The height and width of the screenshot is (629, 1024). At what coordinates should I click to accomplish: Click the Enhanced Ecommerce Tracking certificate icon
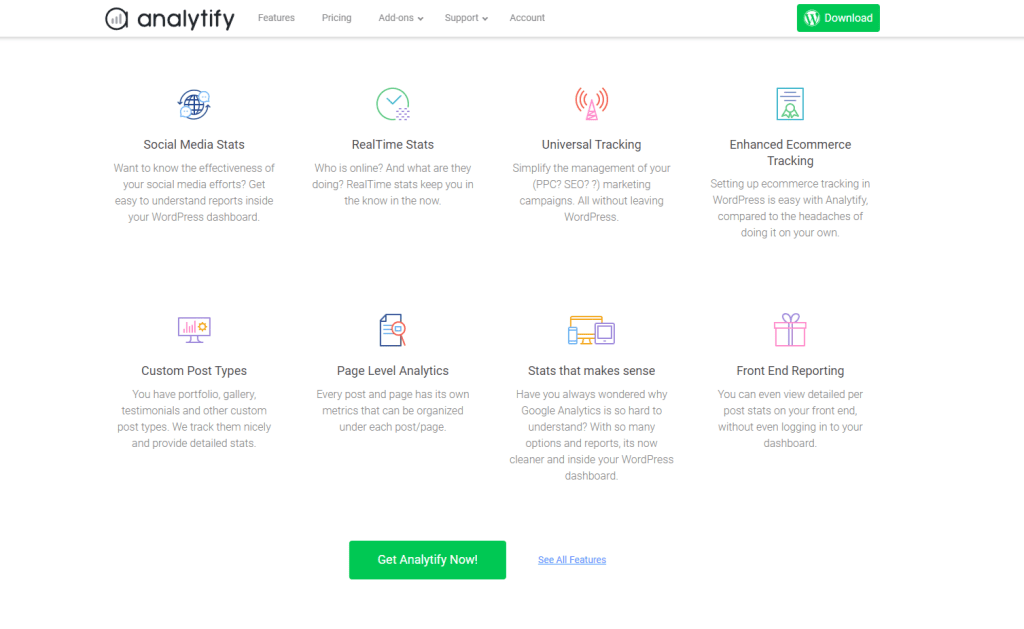[790, 104]
